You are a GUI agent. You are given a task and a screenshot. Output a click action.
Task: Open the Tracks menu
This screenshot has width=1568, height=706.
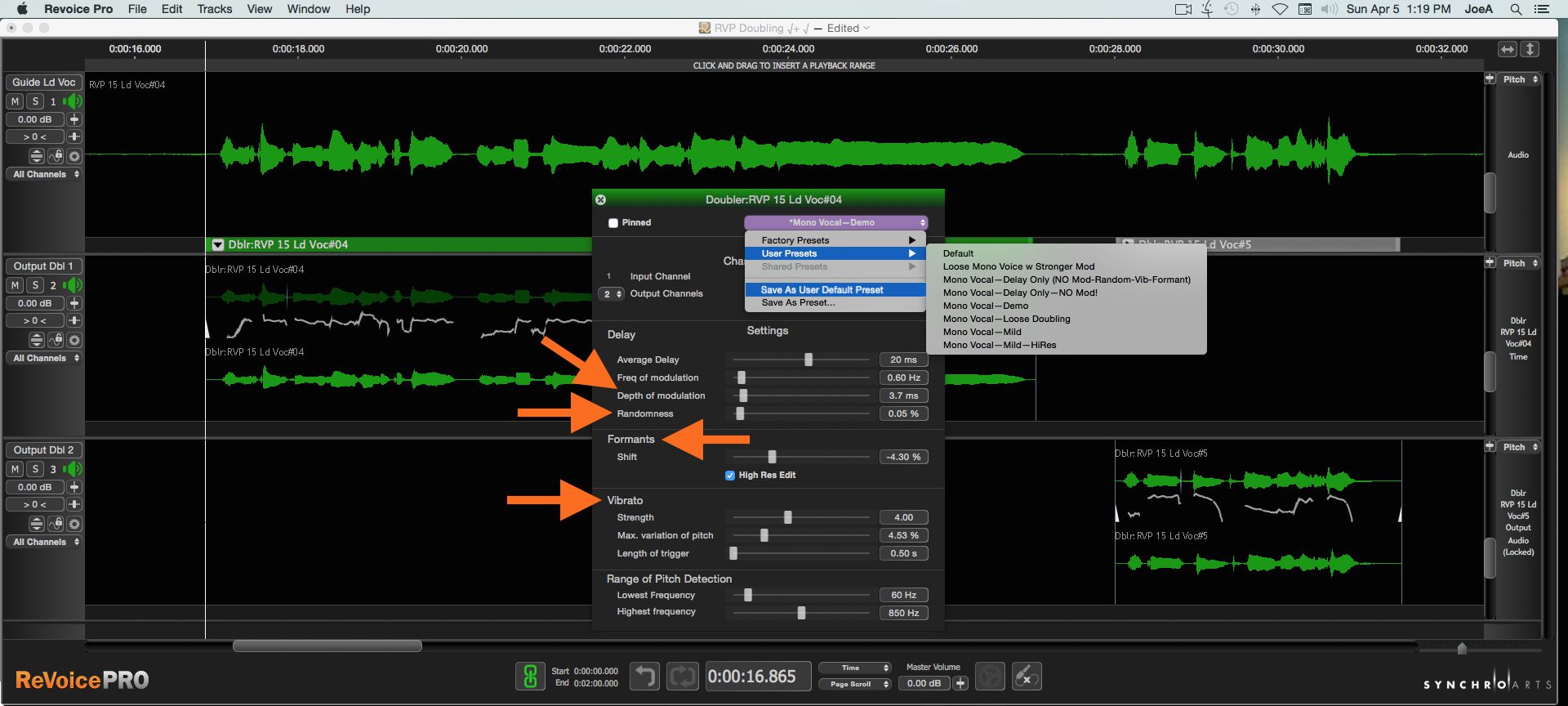tap(214, 9)
